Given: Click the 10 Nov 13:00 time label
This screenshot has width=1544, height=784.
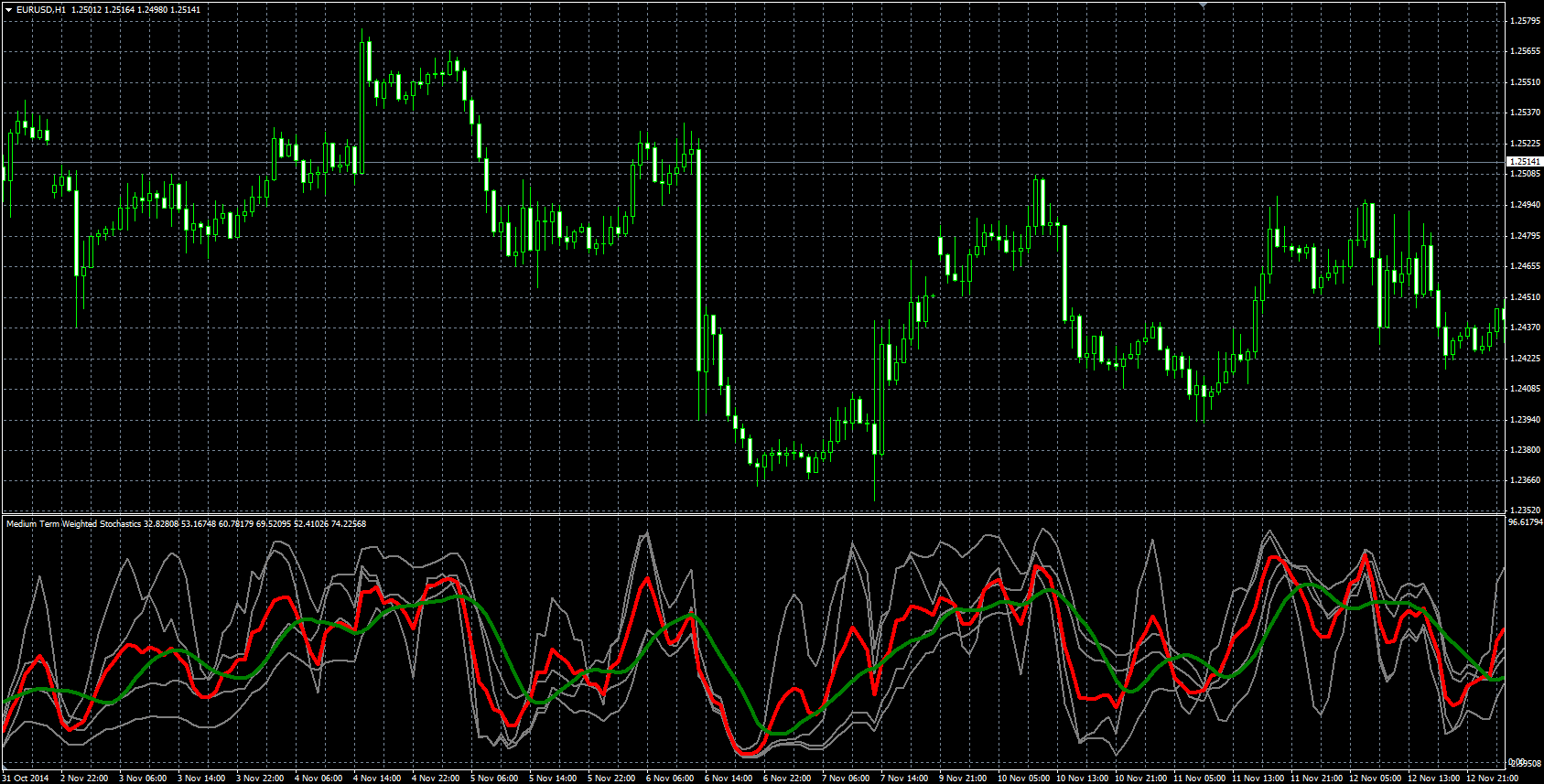Looking at the screenshot, I should coord(1082,779).
